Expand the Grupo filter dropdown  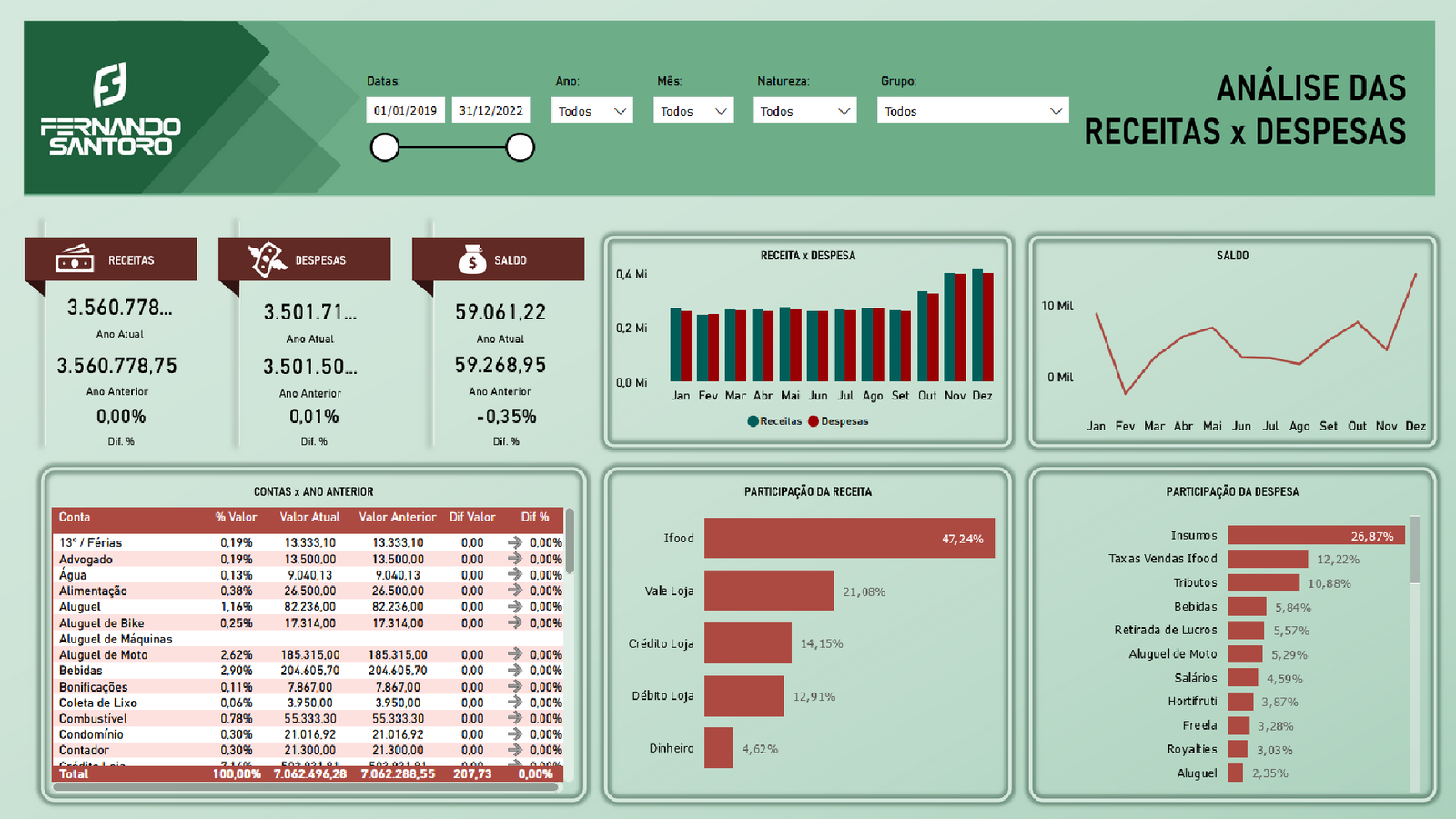(972, 111)
